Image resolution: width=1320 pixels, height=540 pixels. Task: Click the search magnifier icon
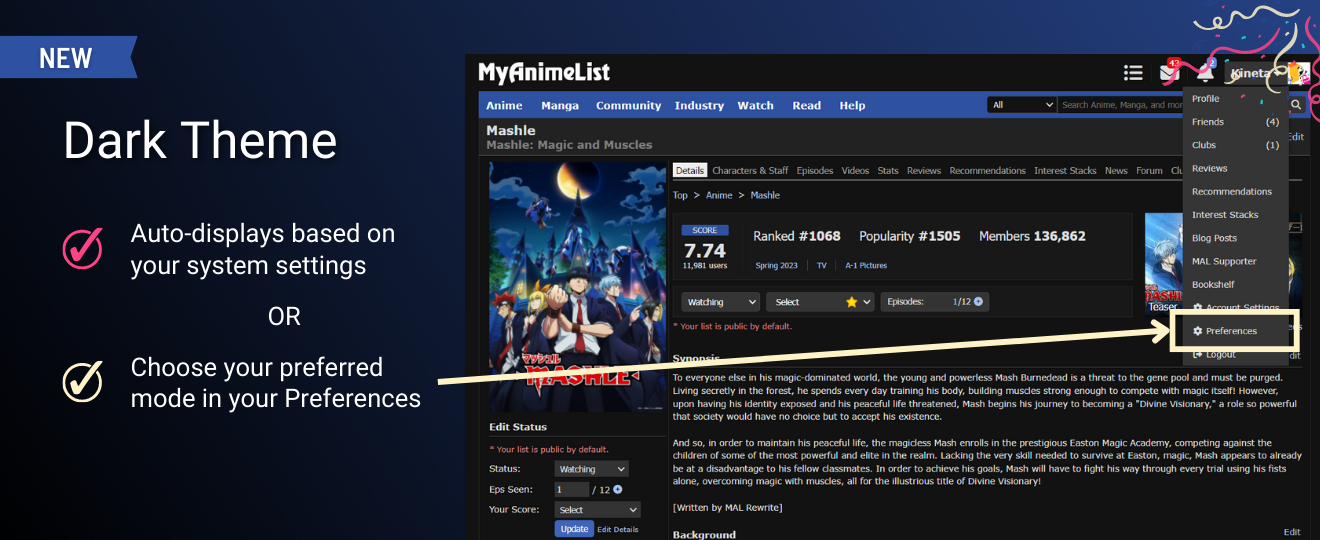point(1296,105)
